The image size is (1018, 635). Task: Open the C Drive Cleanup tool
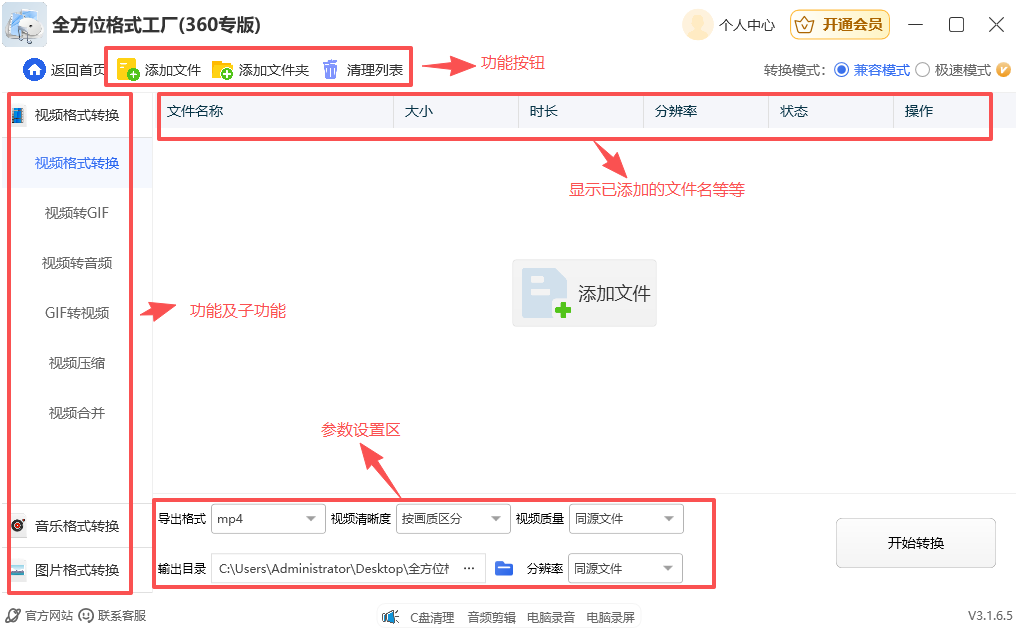click(390, 617)
